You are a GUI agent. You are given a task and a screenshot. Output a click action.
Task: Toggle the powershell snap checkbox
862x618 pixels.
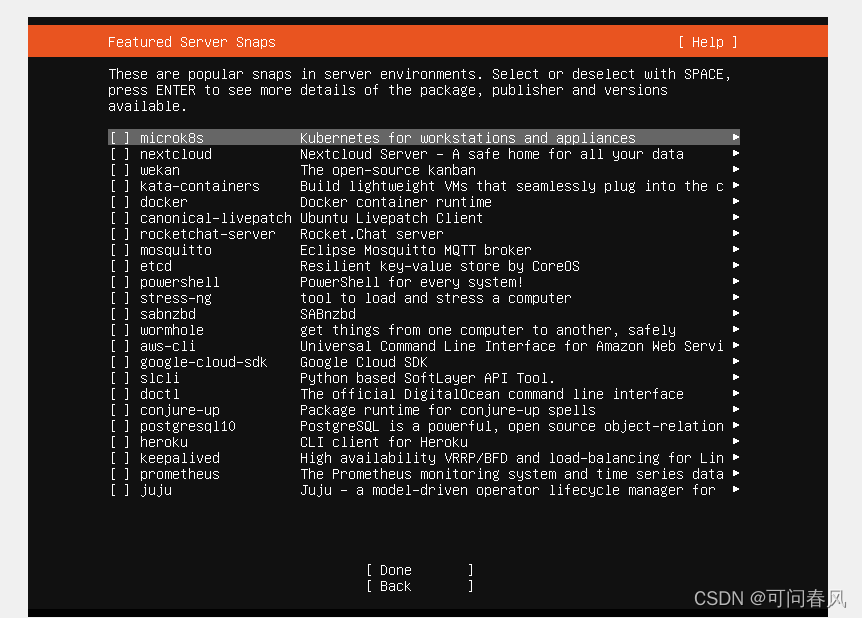click(120, 282)
